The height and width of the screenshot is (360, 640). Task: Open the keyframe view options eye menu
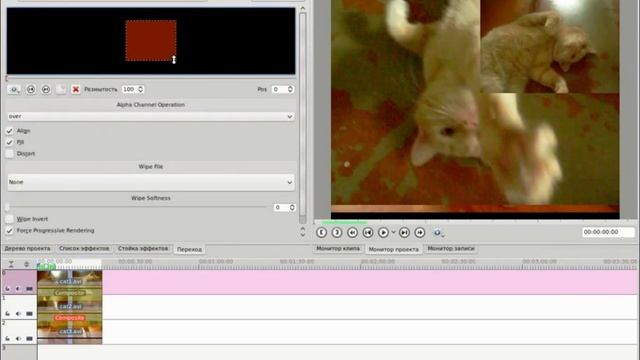point(14,89)
